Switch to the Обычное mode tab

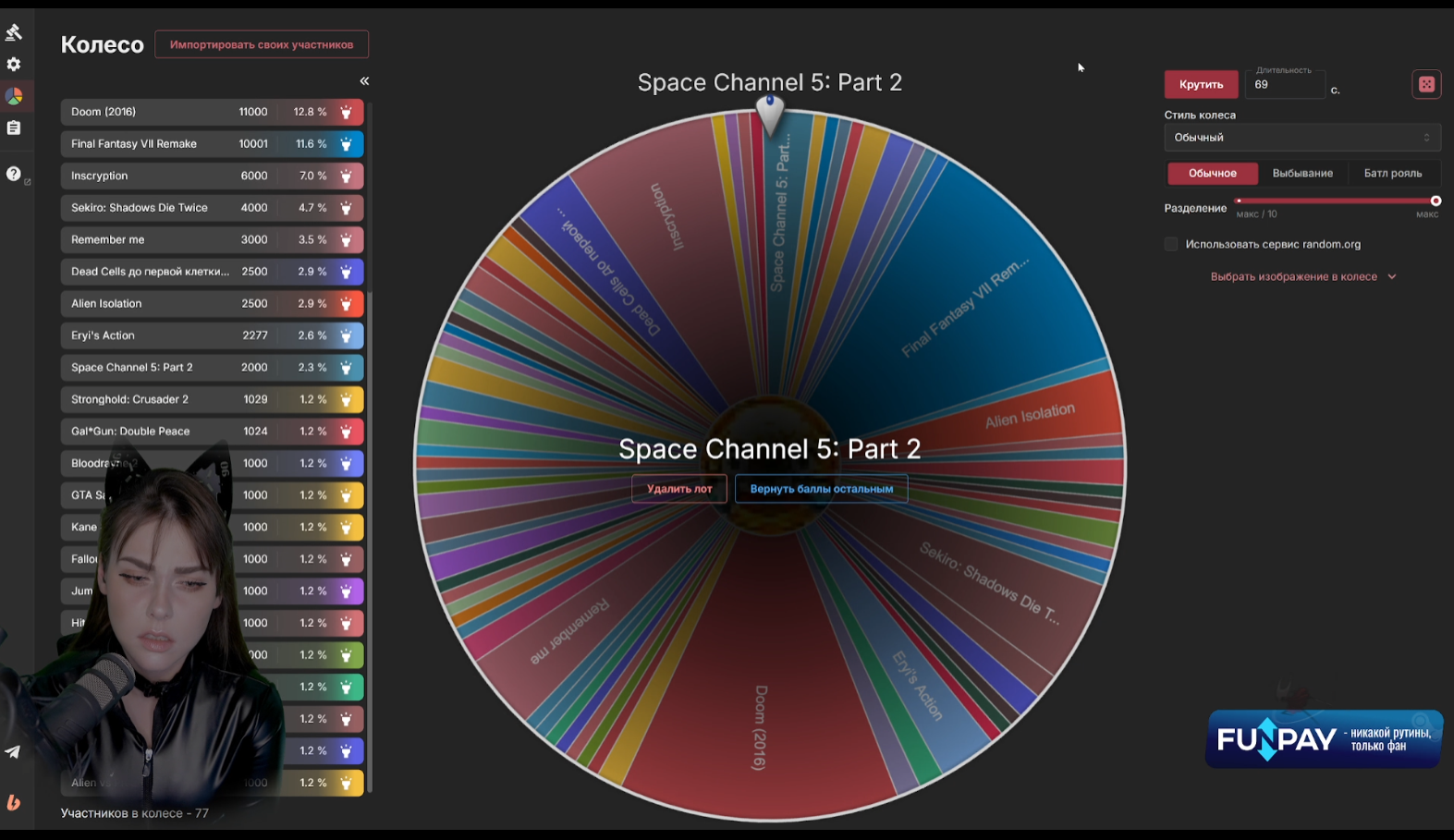tap(1212, 174)
